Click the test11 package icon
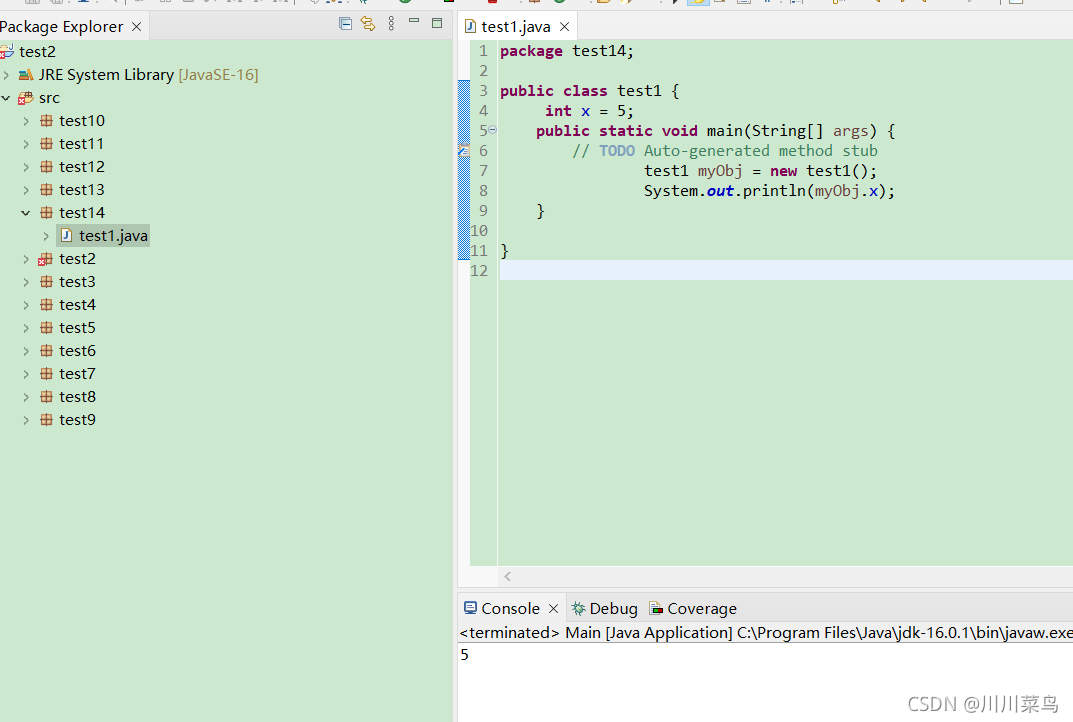Viewport: 1073px width, 722px height. pyautogui.click(x=46, y=144)
